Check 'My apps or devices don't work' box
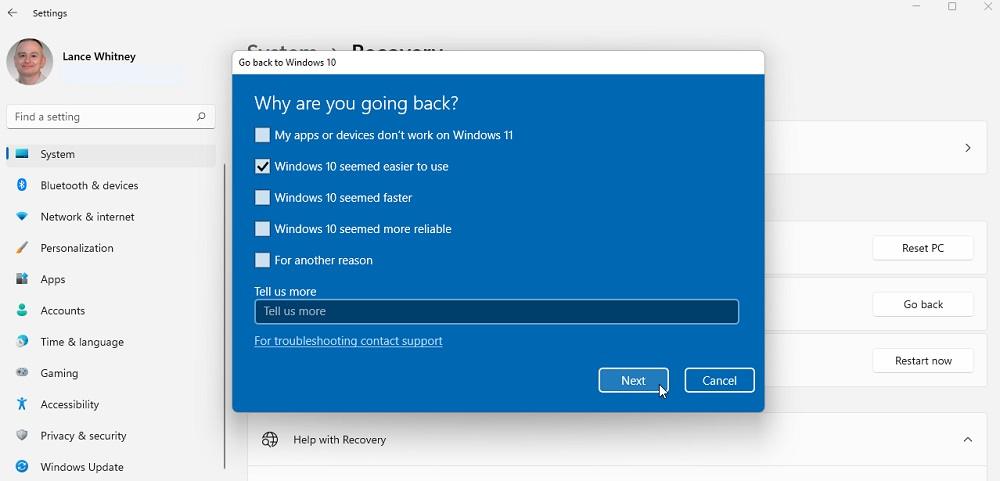The height and width of the screenshot is (481, 1000). coord(262,135)
